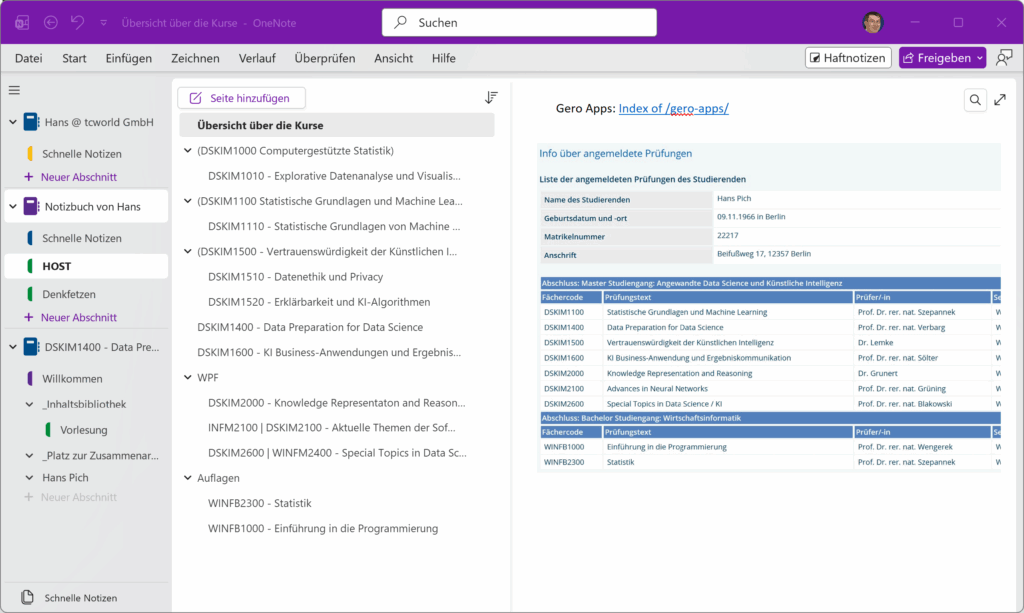The height and width of the screenshot is (613, 1024).
Task: Toggle the Haftnotizen panel
Action: [847, 57]
